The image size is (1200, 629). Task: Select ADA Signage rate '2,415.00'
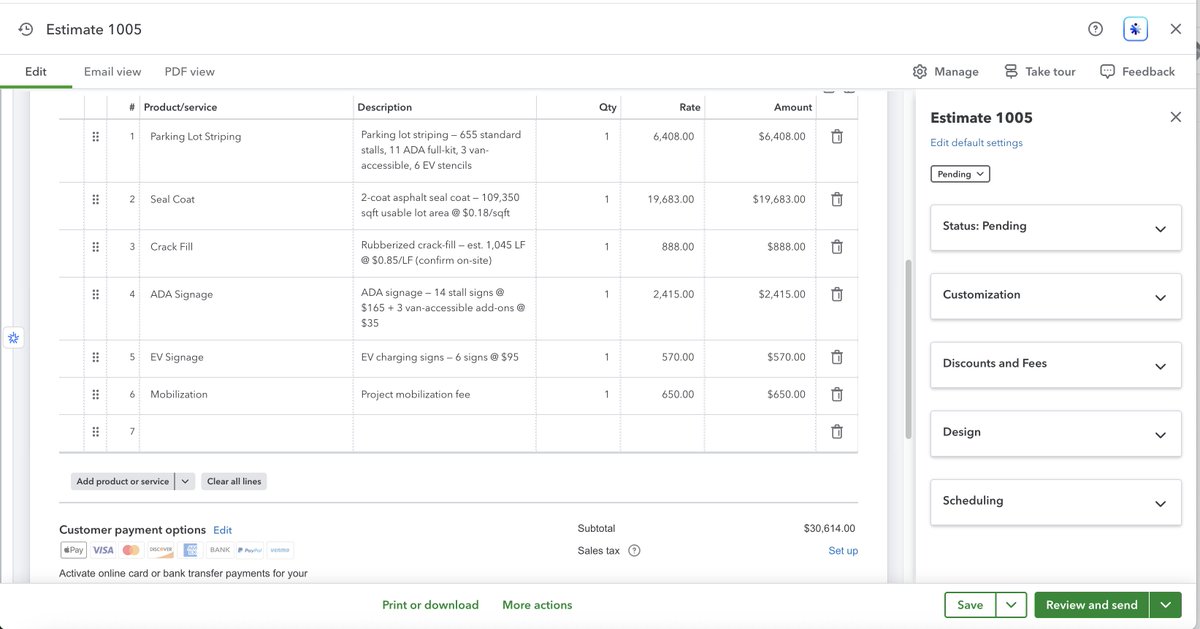671,294
